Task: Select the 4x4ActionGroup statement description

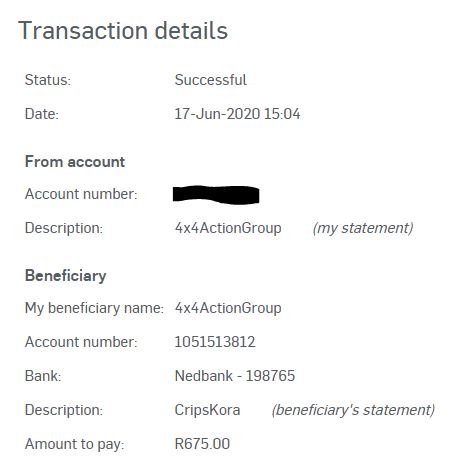Action: pos(228,228)
